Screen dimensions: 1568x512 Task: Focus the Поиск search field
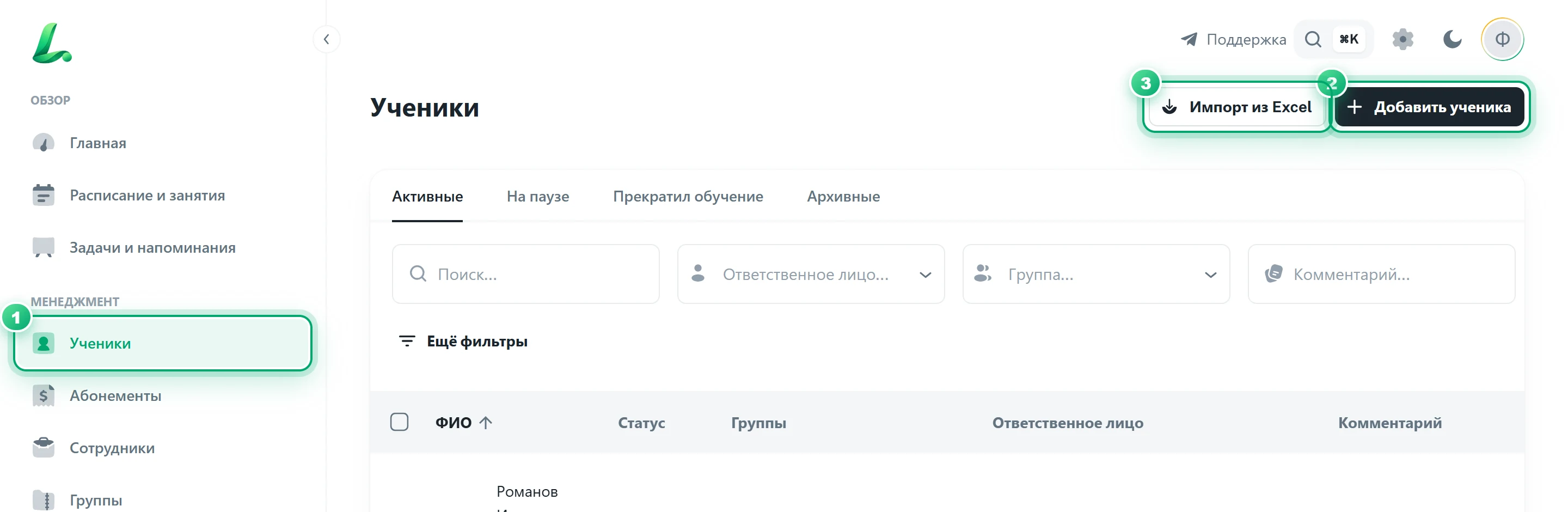pyautogui.click(x=526, y=275)
